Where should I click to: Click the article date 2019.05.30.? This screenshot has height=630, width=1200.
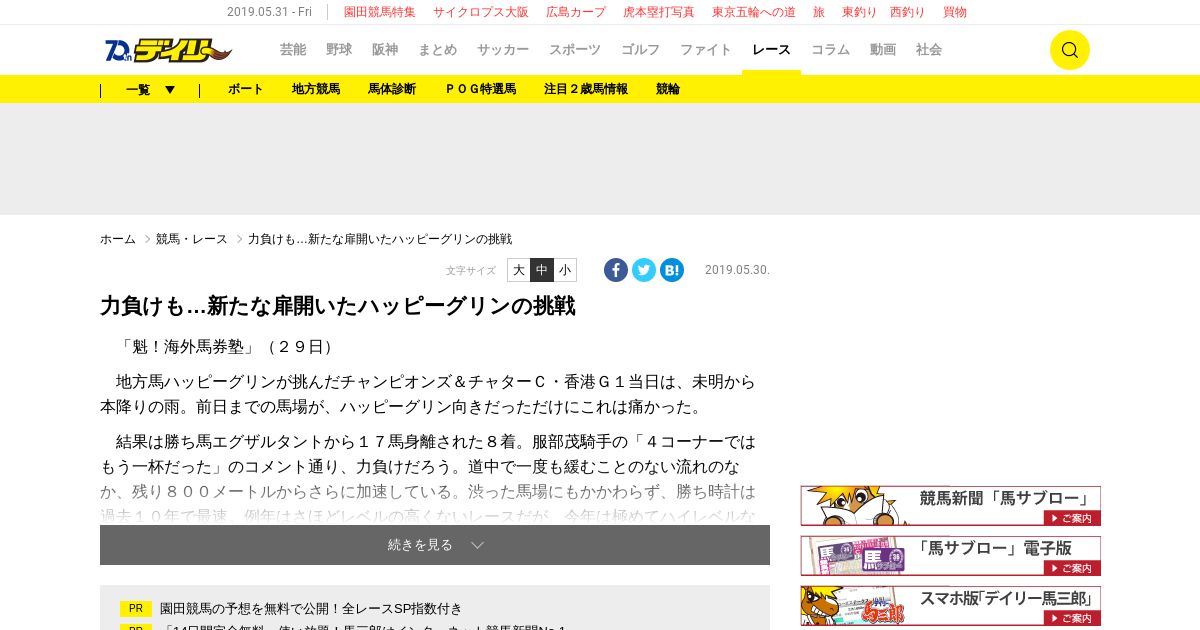point(737,270)
